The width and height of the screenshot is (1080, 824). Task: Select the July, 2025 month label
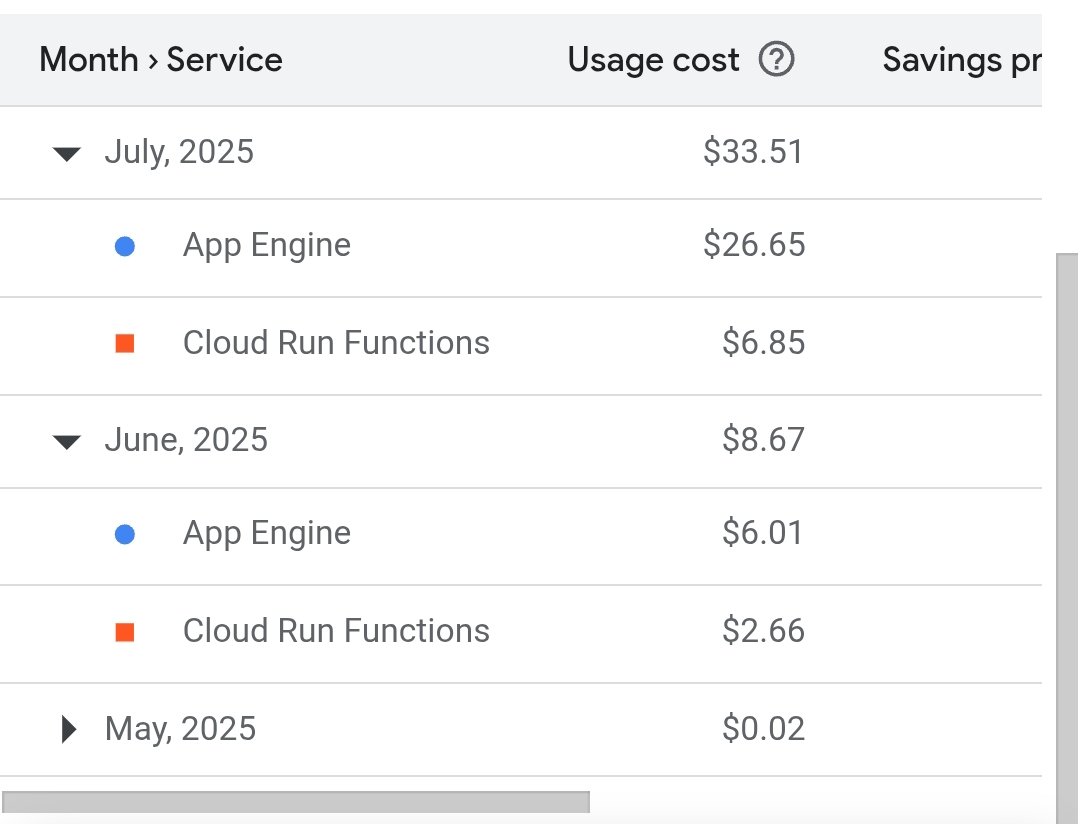point(179,152)
